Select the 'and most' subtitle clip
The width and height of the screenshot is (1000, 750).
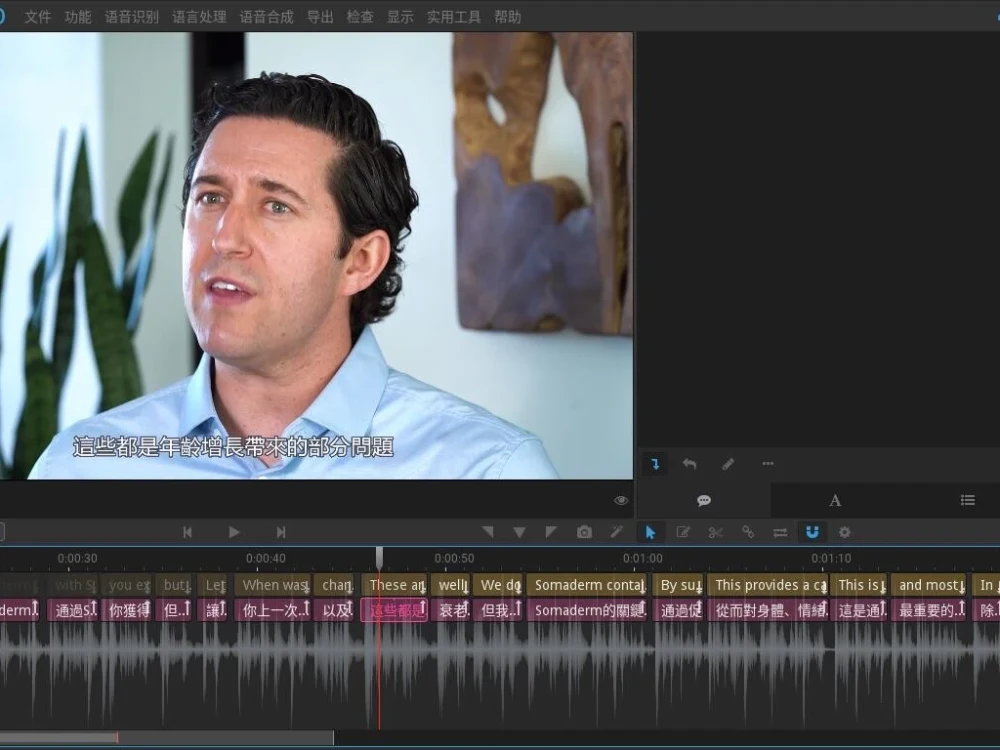pyautogui.click(x=929, y=585)
